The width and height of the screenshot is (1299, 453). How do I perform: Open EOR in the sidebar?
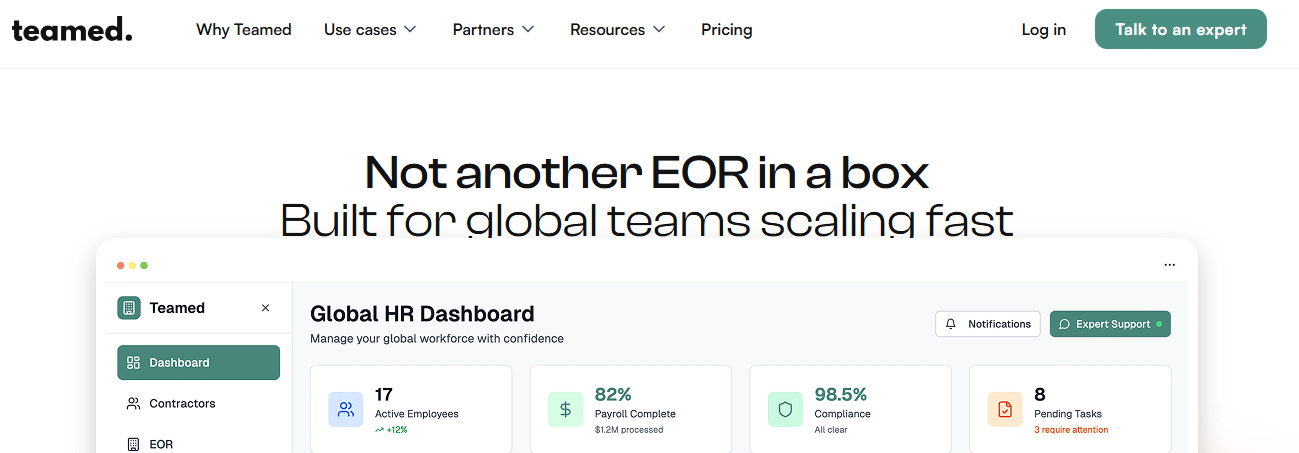click(x=198, y=444)
